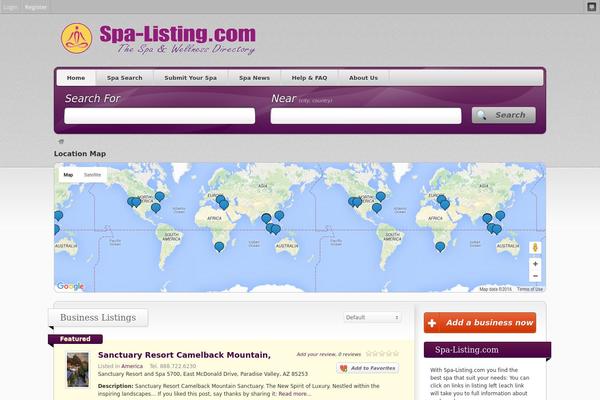Screen dimensions: 600x400
Task: Zoom out the map with minus
Action: click(x=535, y=276)
